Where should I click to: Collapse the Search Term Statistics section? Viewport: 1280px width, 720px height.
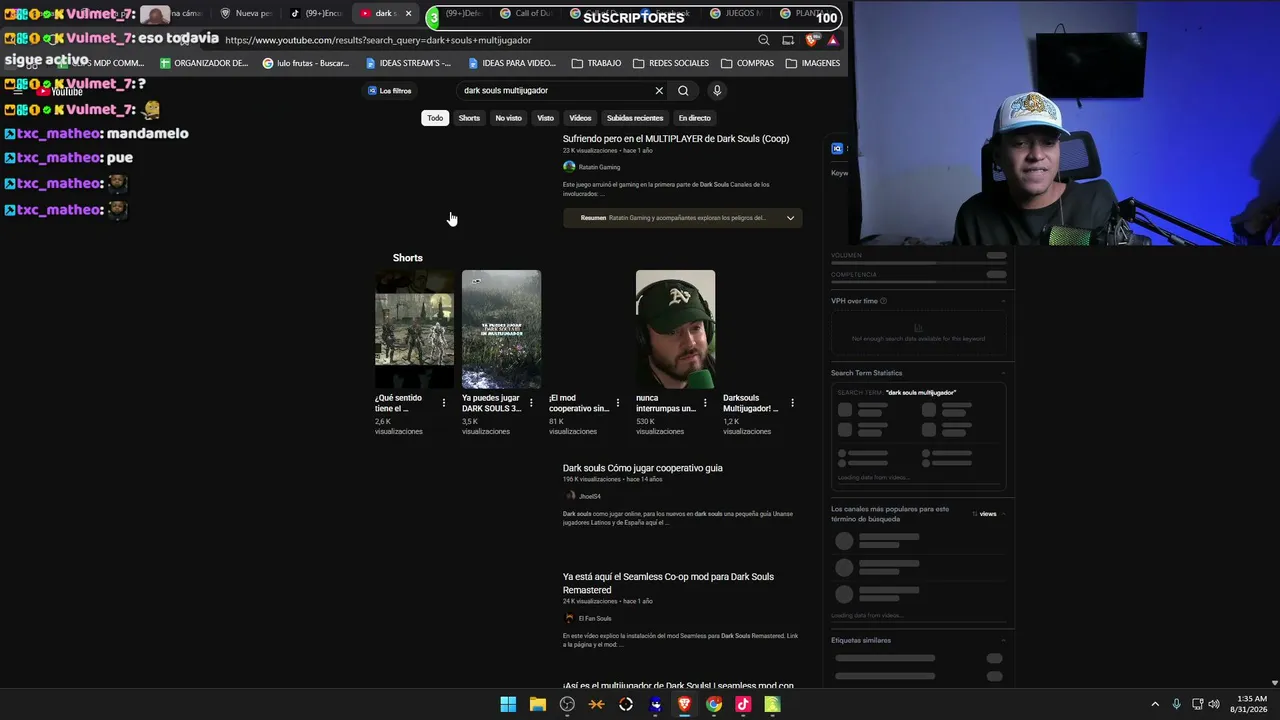1003,373
